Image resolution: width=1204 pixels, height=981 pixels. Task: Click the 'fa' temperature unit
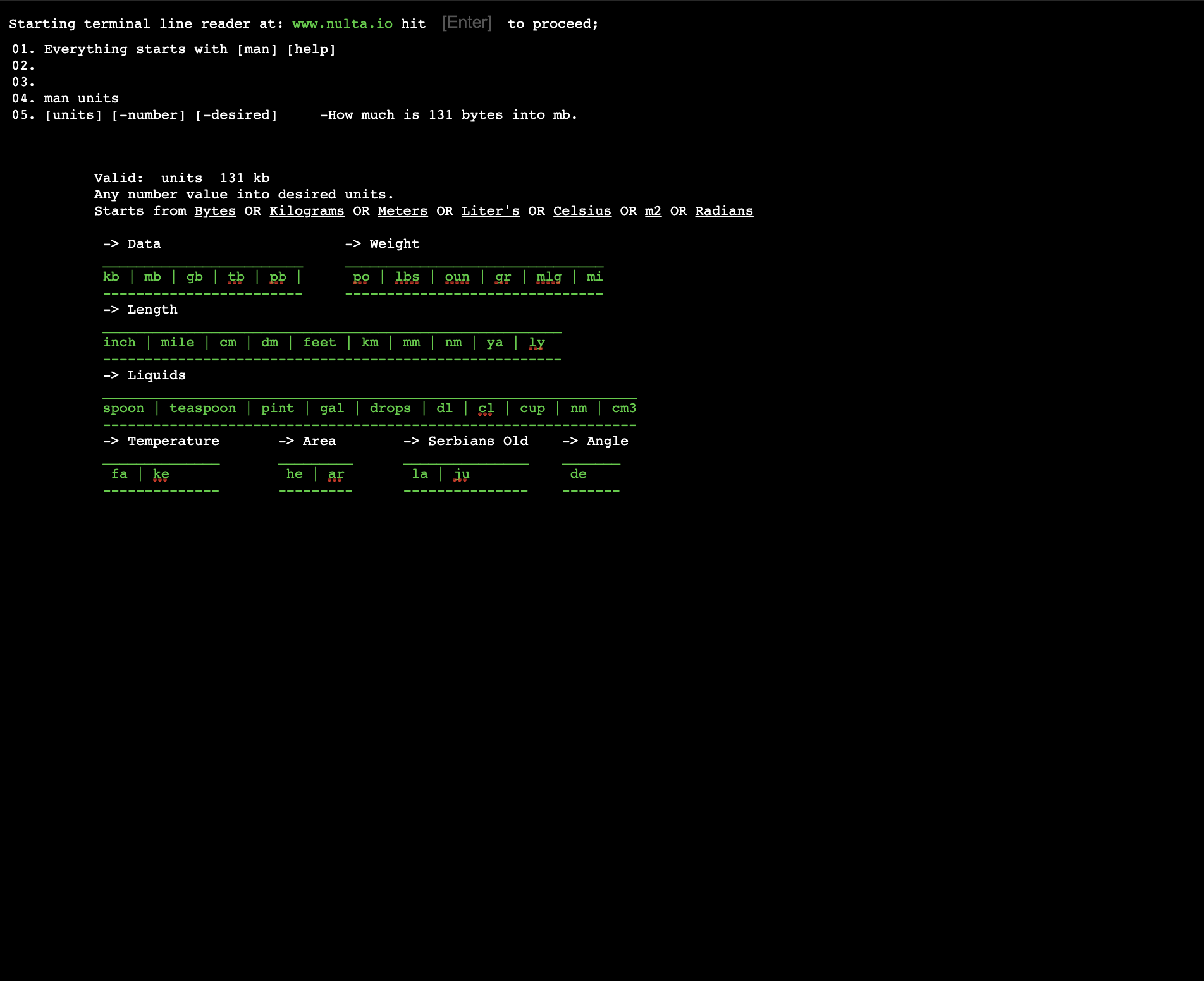[120, 474]
